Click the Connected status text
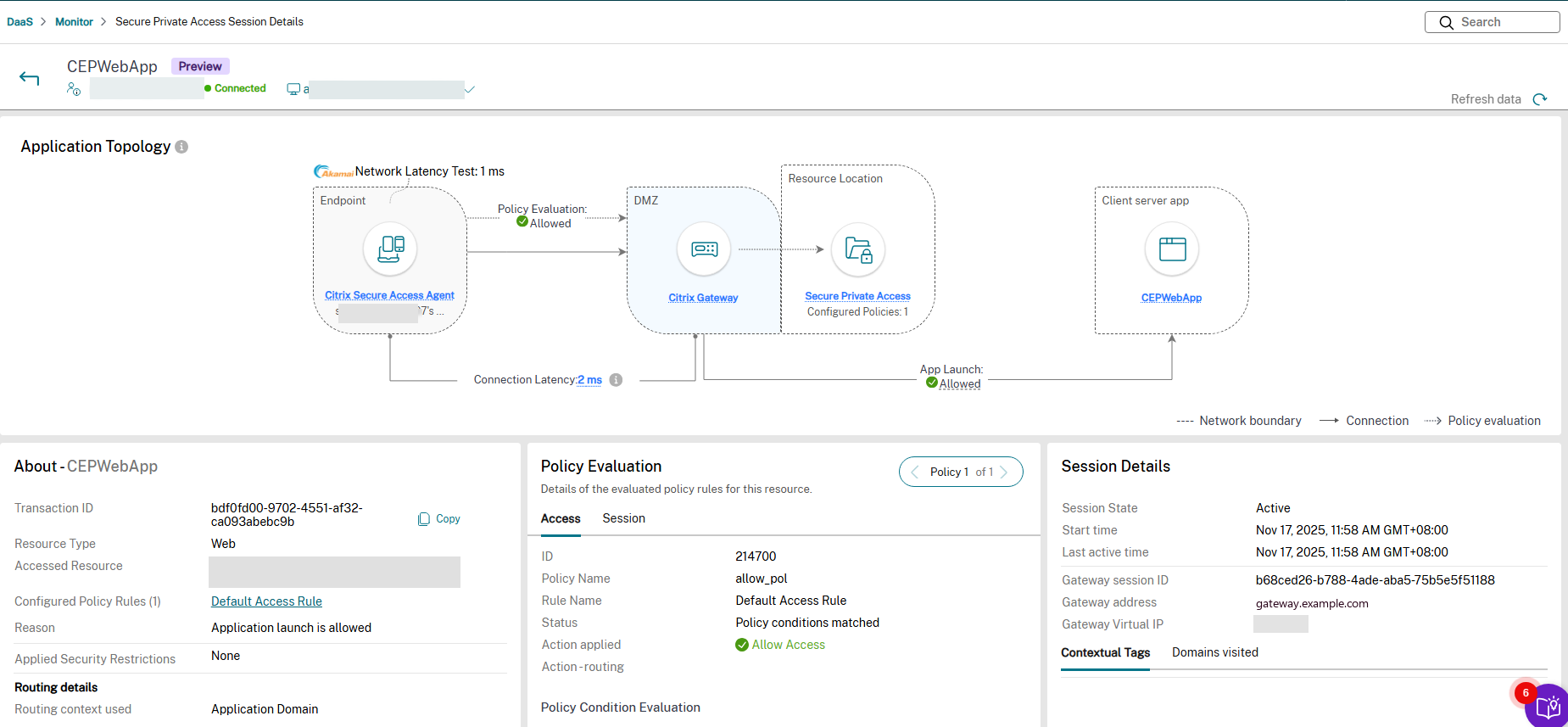 pos(240,88)
